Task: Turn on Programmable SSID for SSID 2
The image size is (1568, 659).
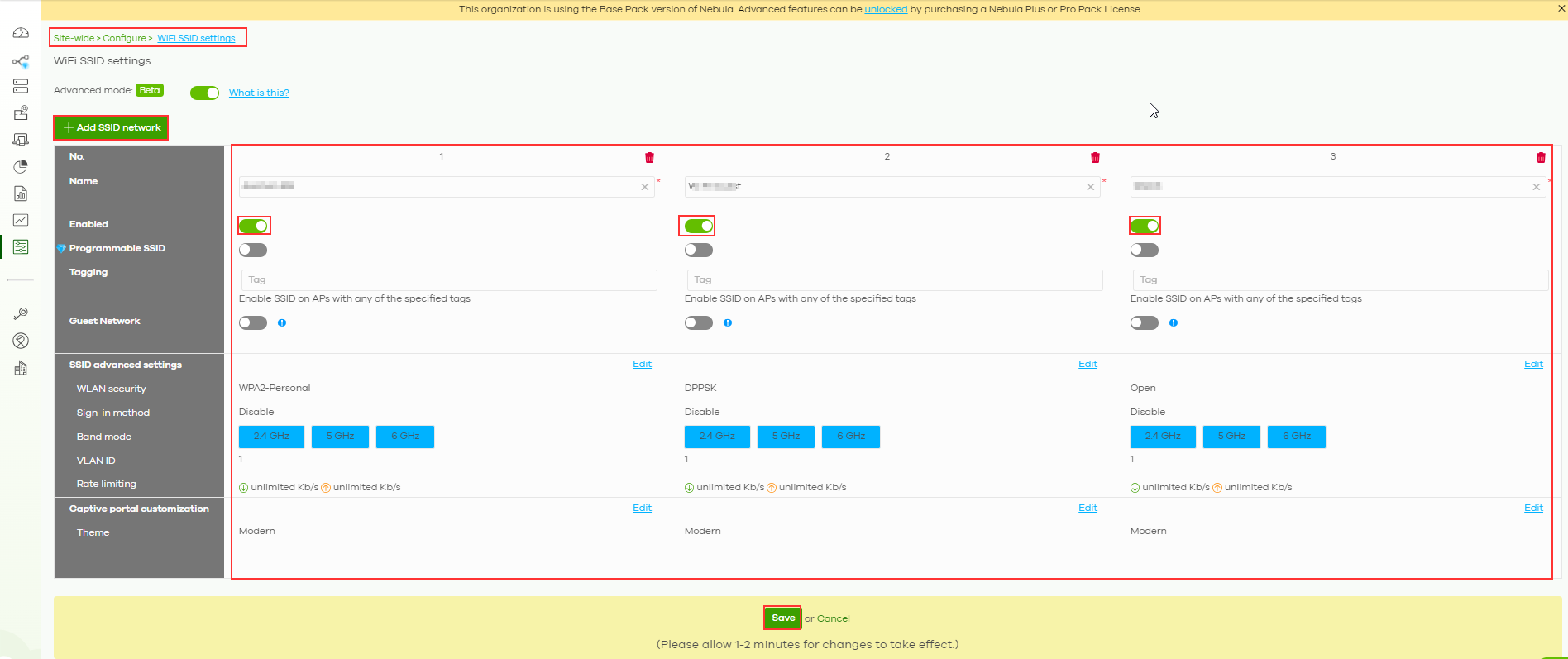Action: point(698,250)
